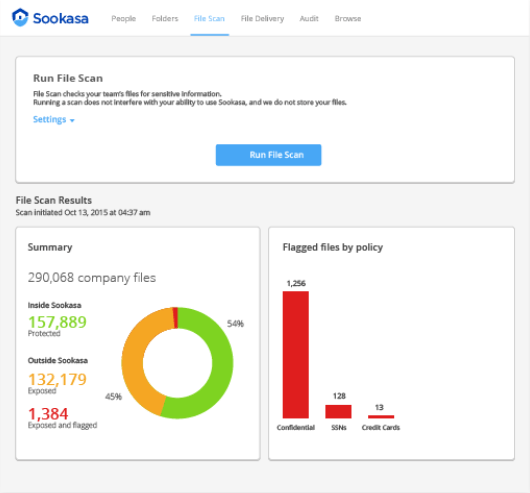Click the 45% chart label

coord(113,397)
